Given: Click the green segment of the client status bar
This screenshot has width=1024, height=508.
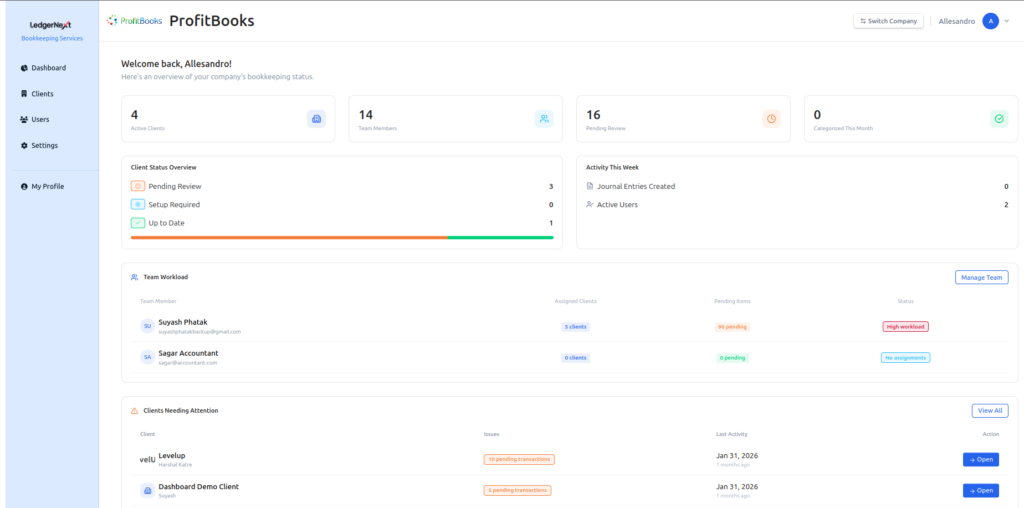Looking at the screenshot, I should (x=501, y=238).
